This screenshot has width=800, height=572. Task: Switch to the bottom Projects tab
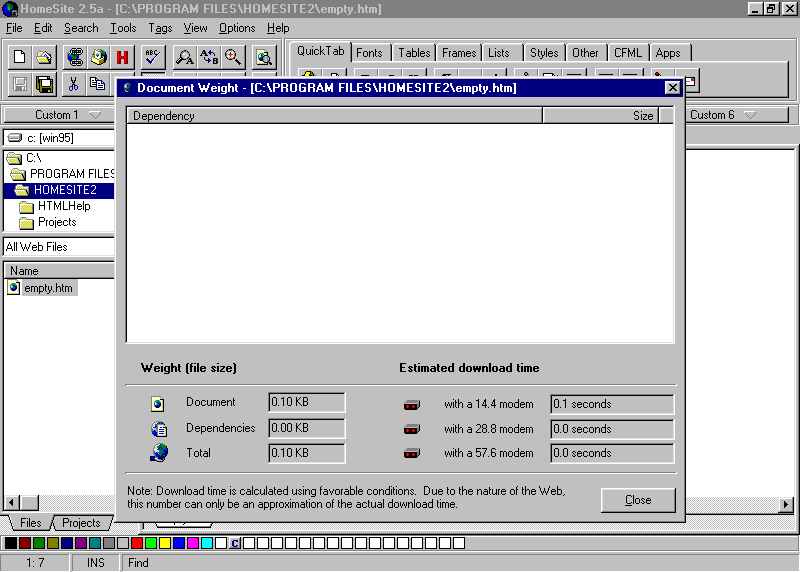(x=81, y=523)
